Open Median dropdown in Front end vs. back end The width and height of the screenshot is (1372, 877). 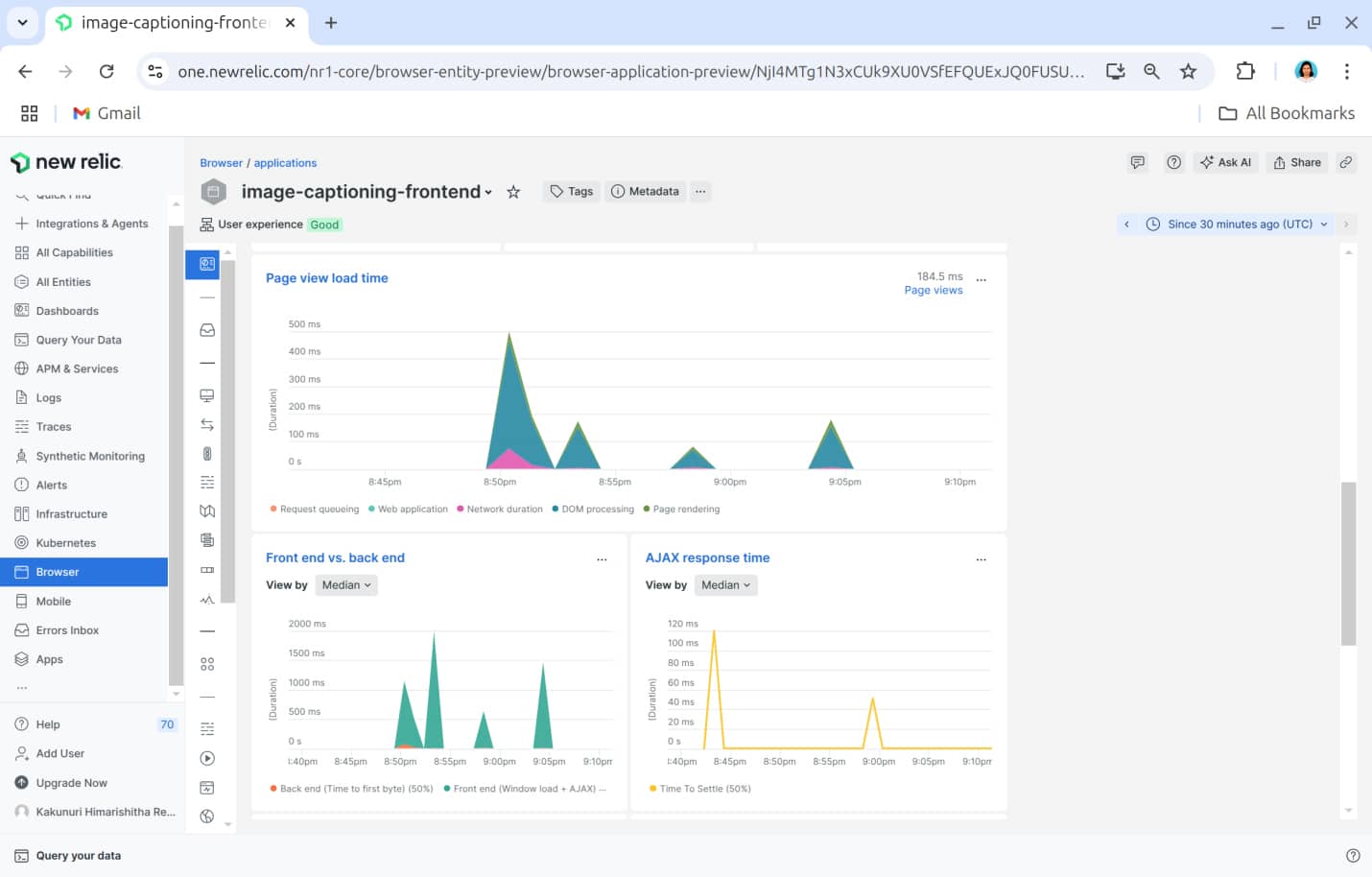pos(346,585)
